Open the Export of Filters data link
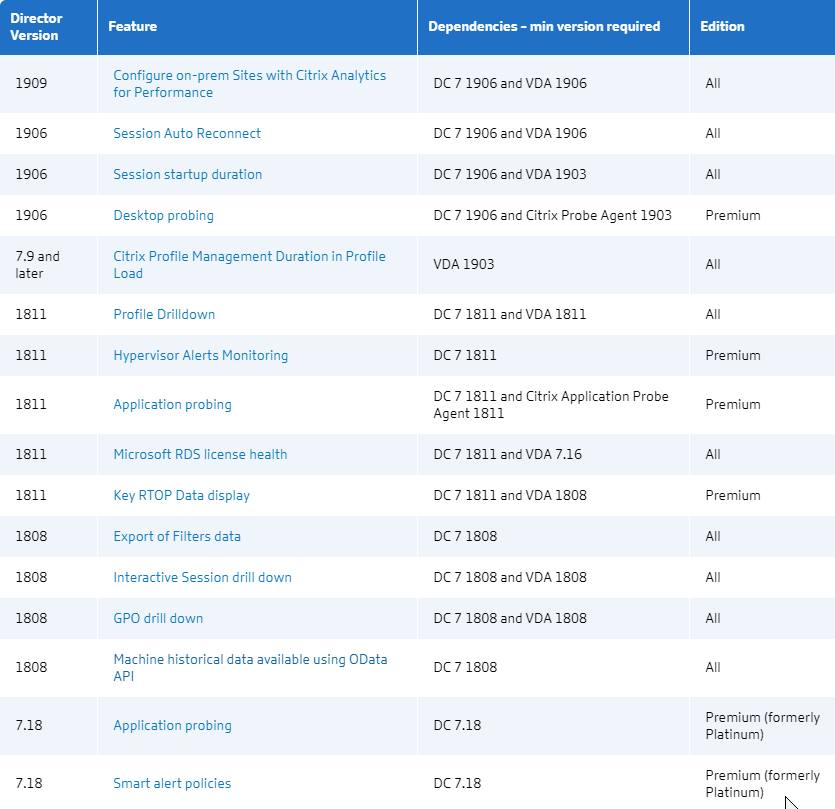835x809 pixels. (x=177, y=536)
